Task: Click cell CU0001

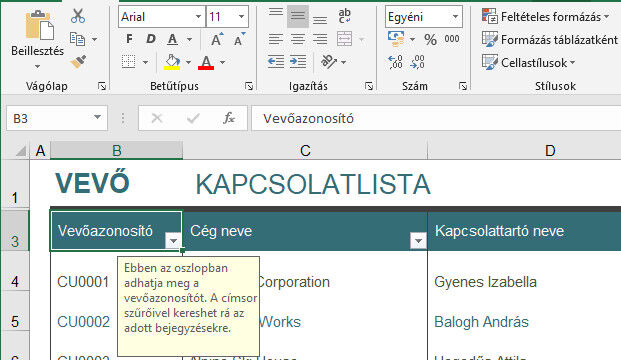Action: coord(83,282)
